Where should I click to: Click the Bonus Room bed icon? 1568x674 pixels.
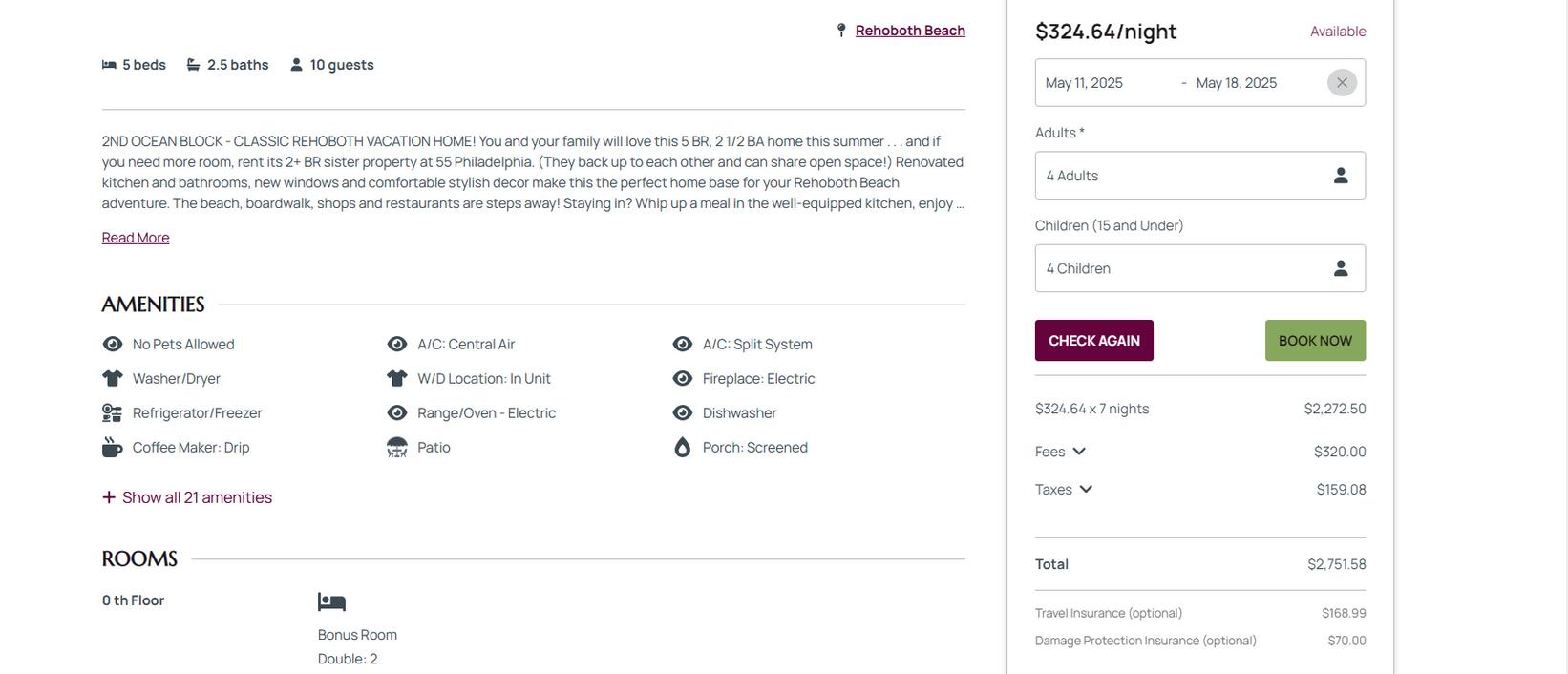tap(331, 601)
